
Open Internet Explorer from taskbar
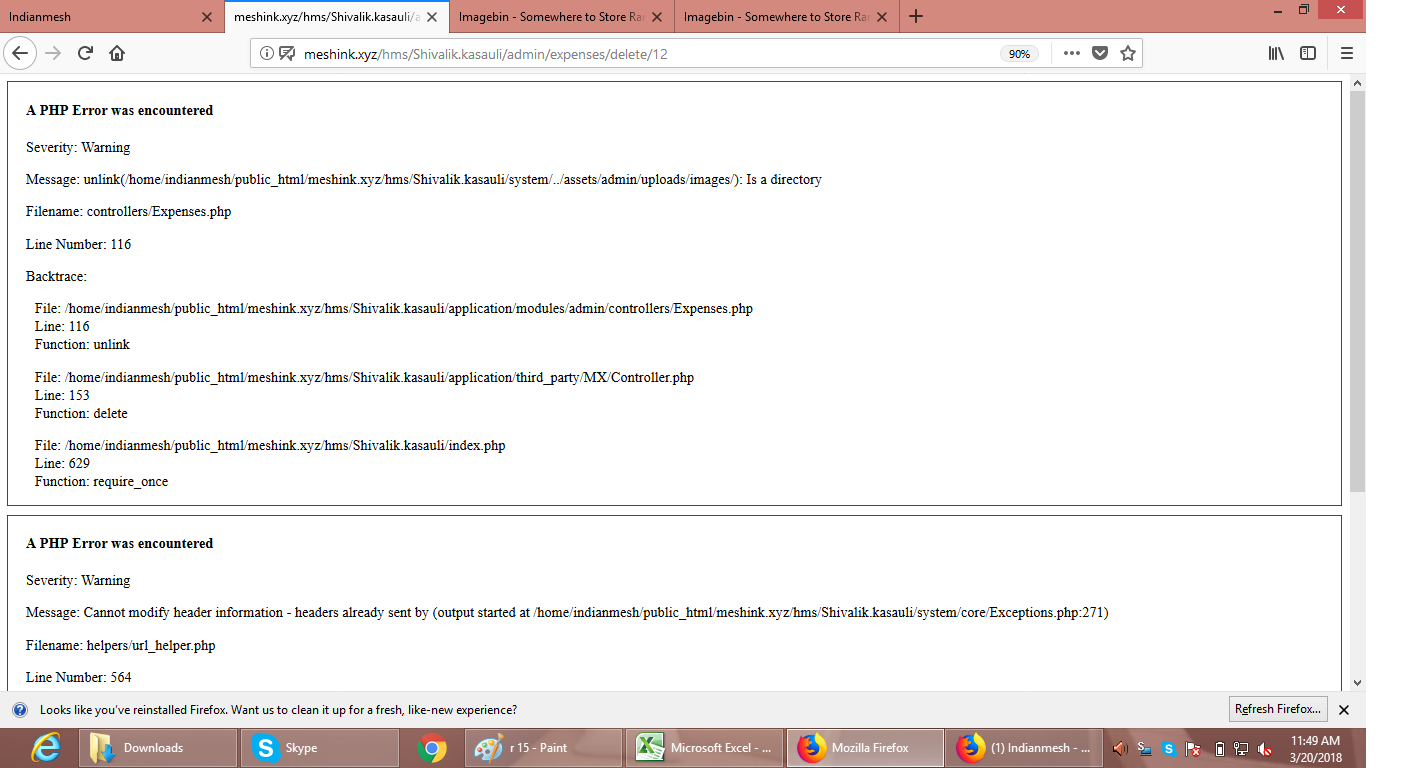pos(45,748)
